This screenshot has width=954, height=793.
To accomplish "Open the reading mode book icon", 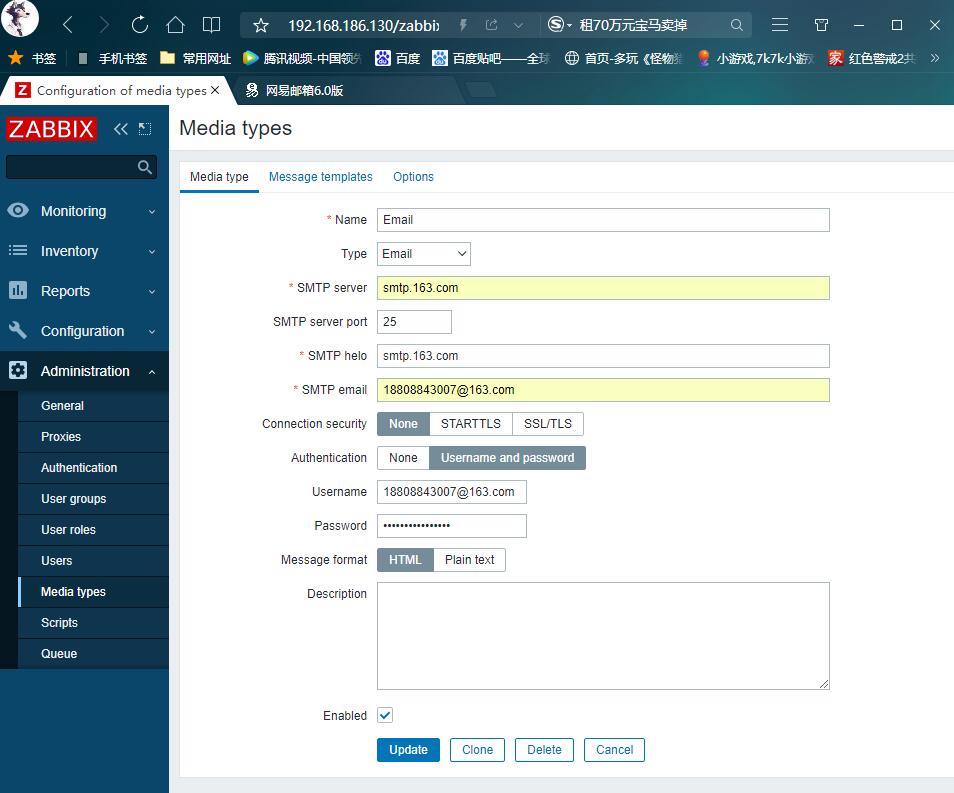I will pyautogui.click(x=211, y=25).
